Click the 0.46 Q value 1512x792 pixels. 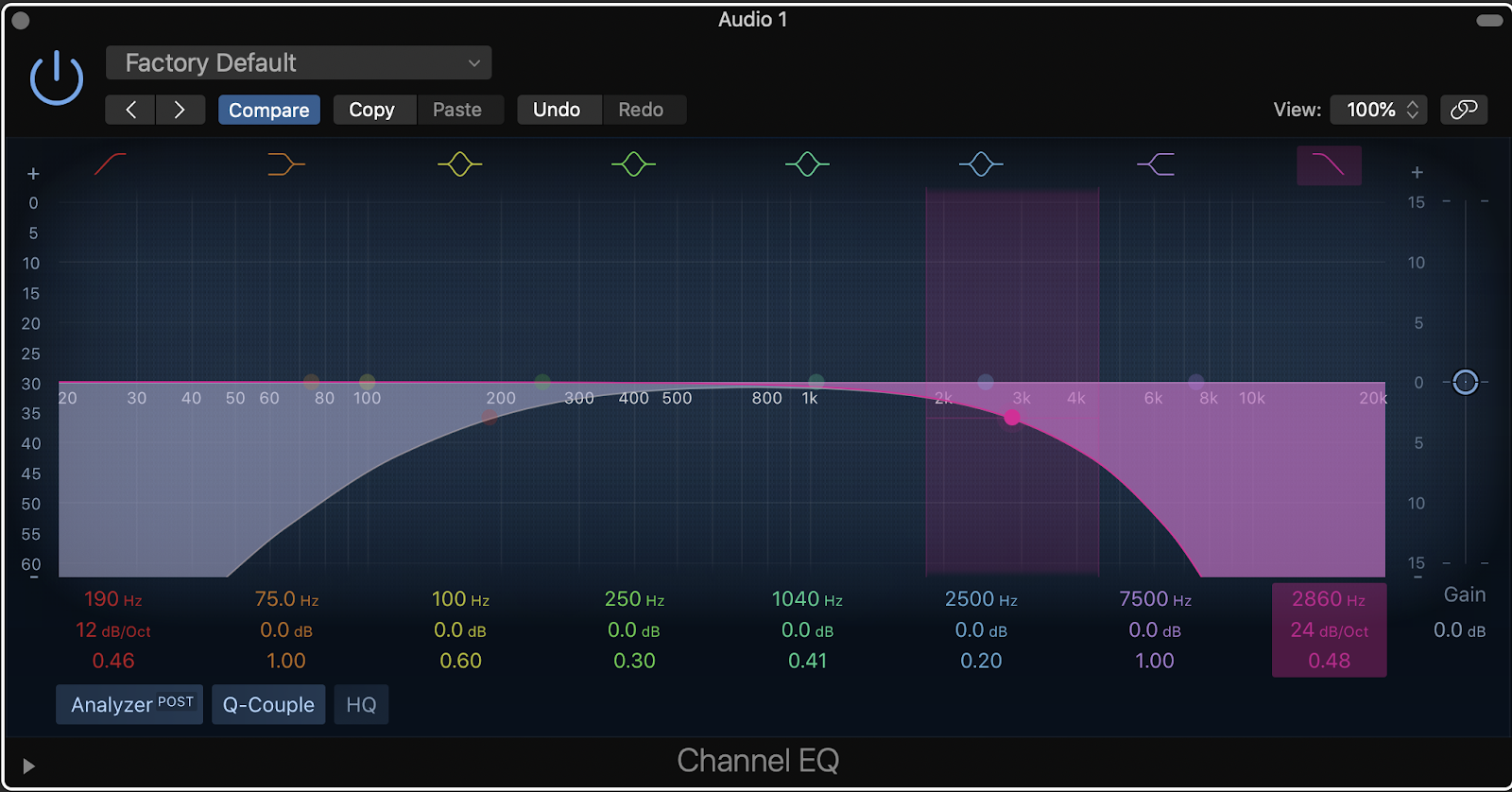[x=113, y=662]
